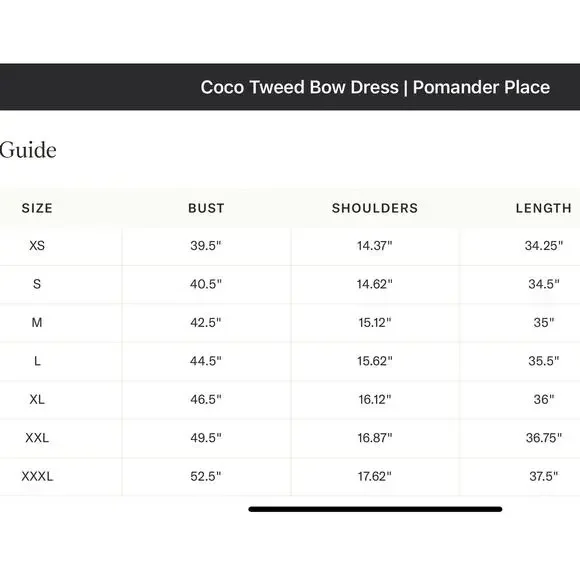This screenshot has height=580, width=580.
Task: Select the SHOULDERS column header
Action: (375, 208)
